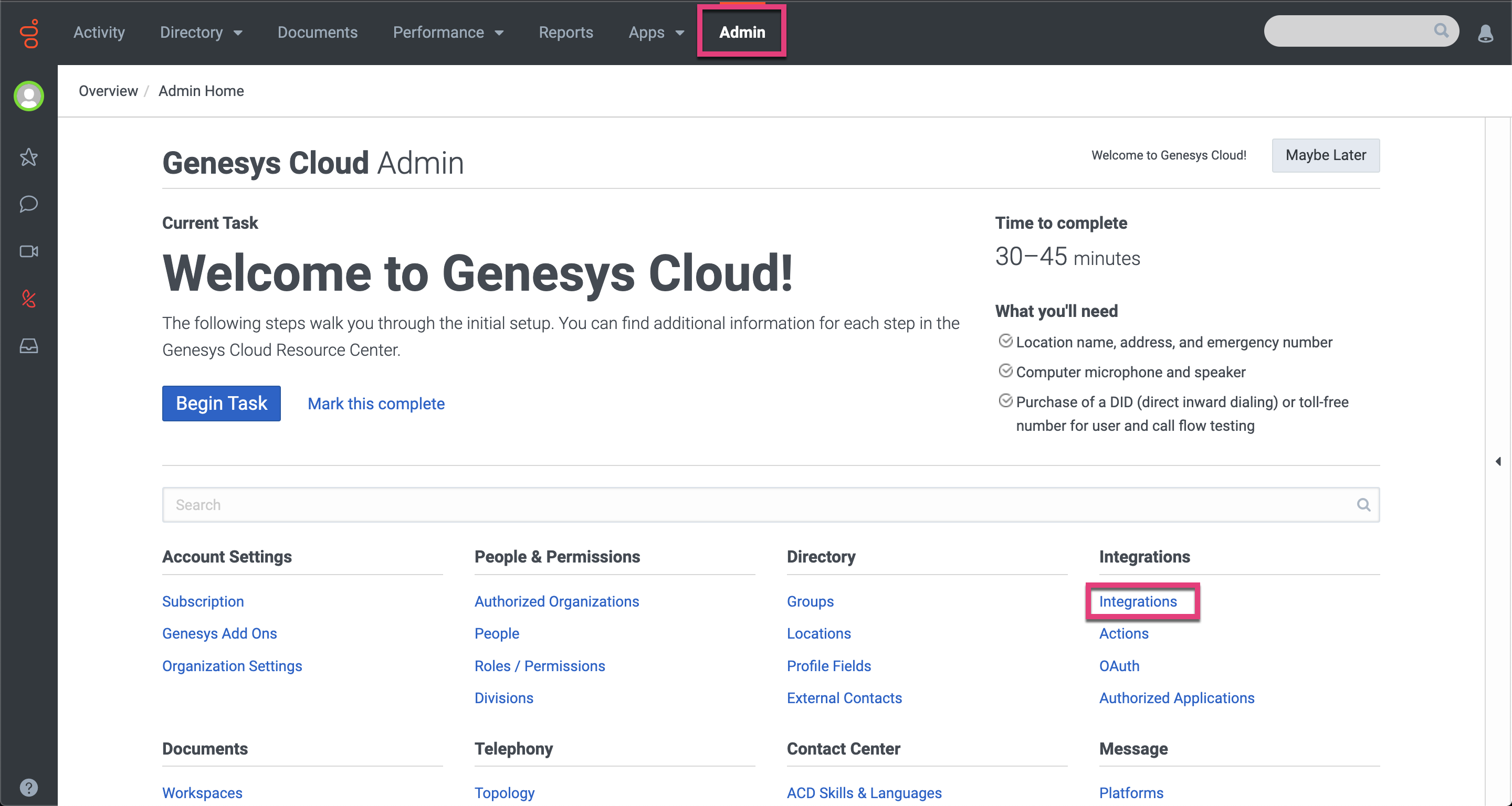Expand the Directory dropdown menu
The width and height of the screenshot is (1512, 806).
coord(201,32)
